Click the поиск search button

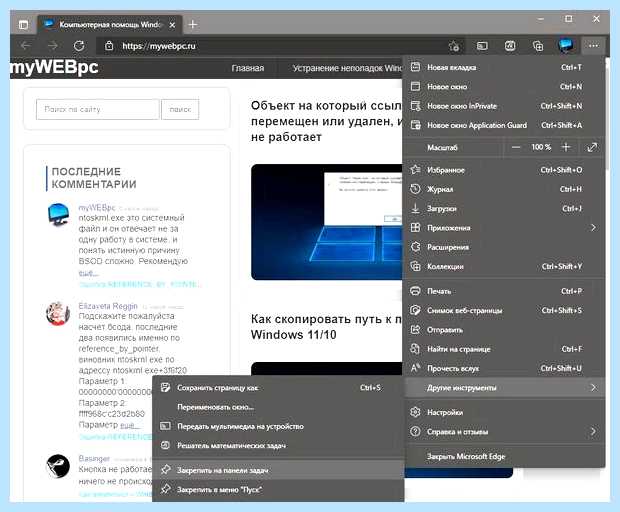coord(180,110)
